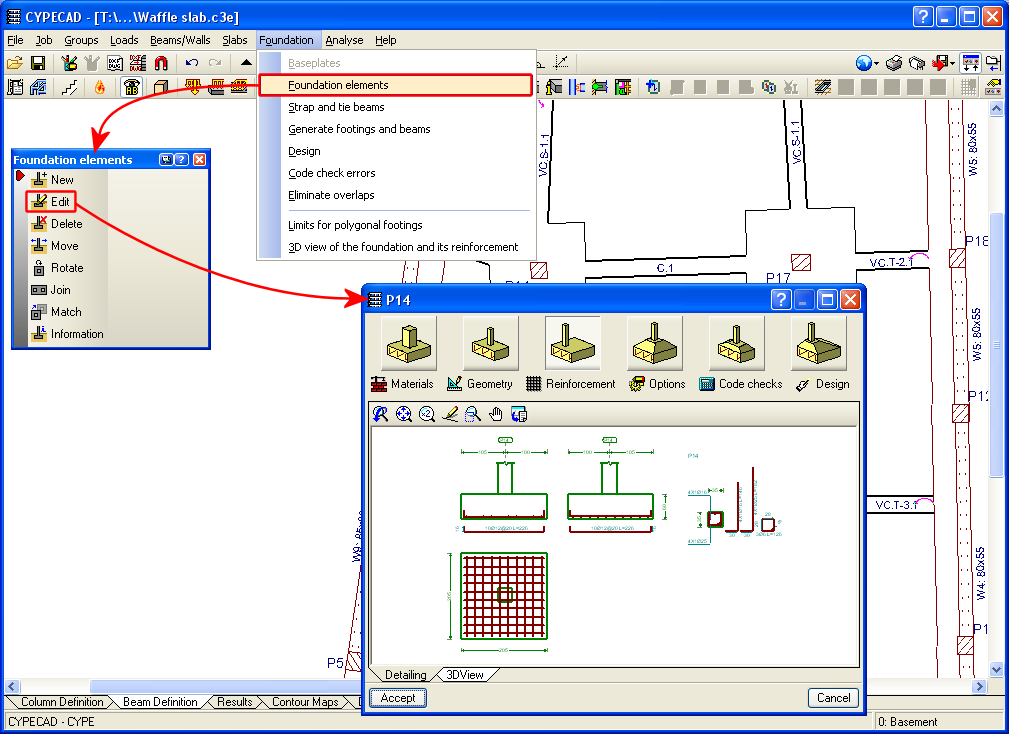This screenshot has height=734, width=1009.
Task: Switch to the Contour Maps tab
Action: tap(305, 702)
